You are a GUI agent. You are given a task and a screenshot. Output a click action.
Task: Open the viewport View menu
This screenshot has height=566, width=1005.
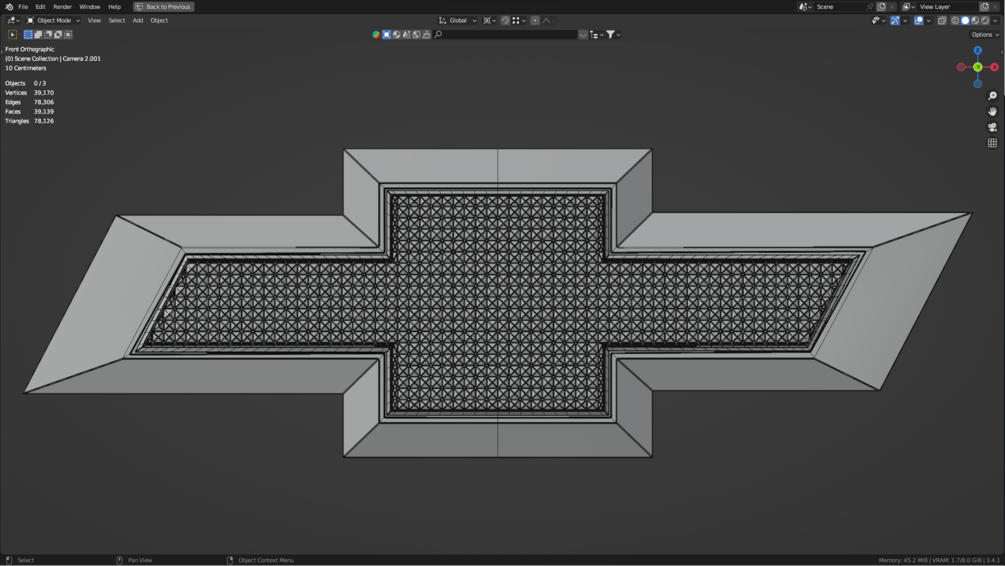94,21
